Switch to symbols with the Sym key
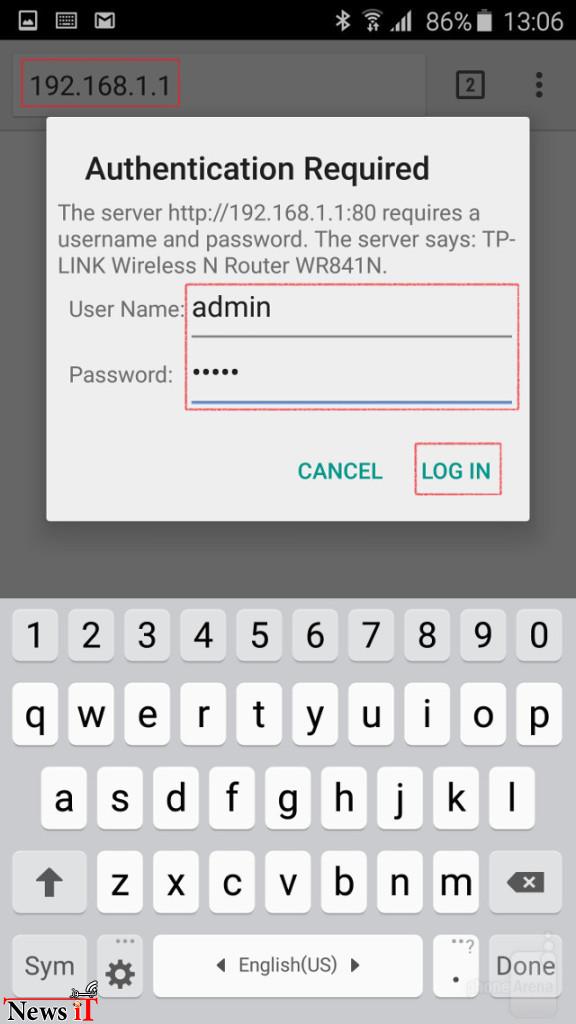Image resolution: width=576 pixels, height=1024 pixels. (49, 966)
